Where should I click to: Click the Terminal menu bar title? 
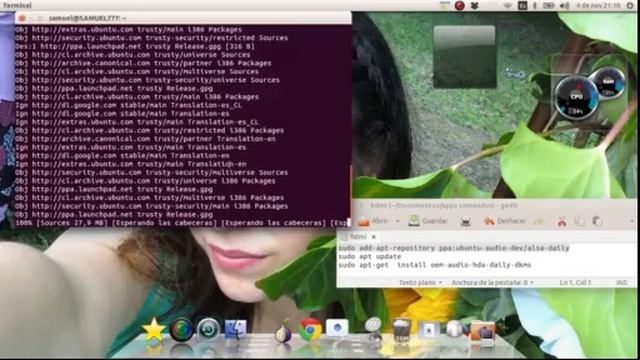click(x=17, y=5)
